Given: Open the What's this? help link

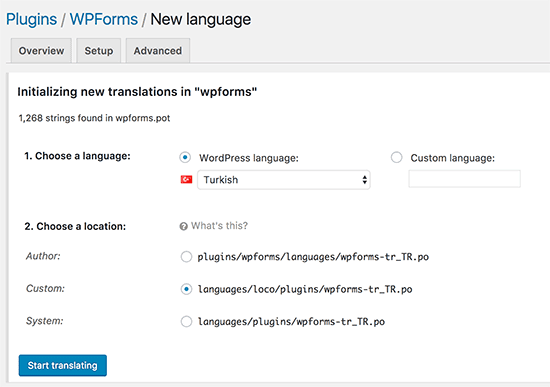Looking at the screenshot, I should 219,226.
